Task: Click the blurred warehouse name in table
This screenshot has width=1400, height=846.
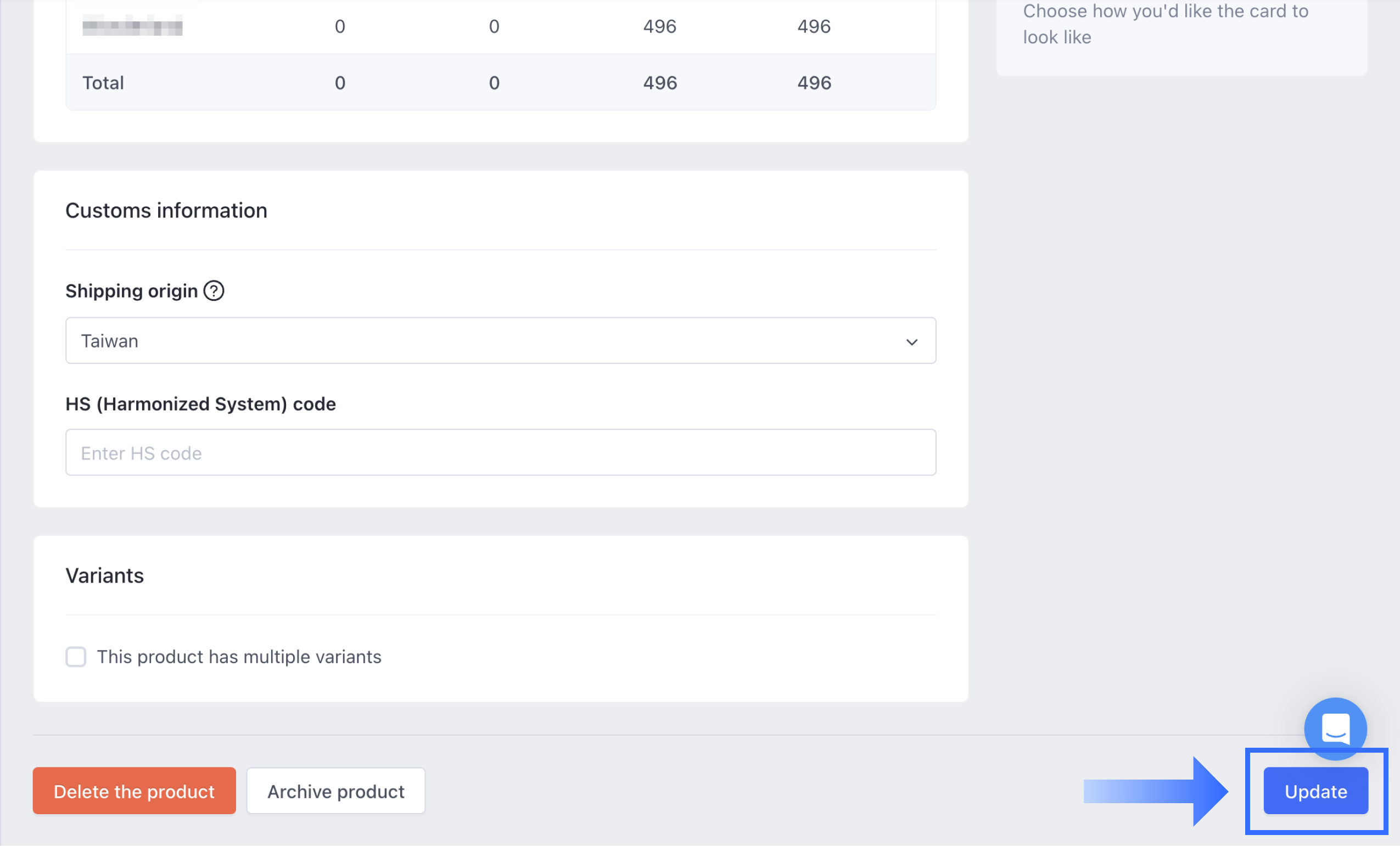Action: (132, 26)
